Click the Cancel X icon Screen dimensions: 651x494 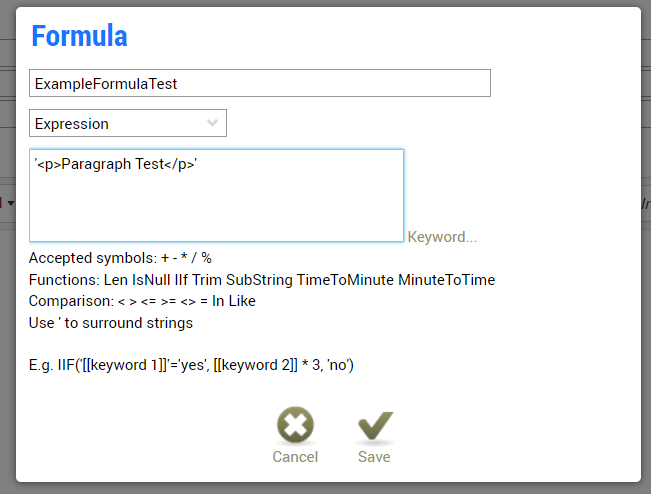click(x=295, y=426)
